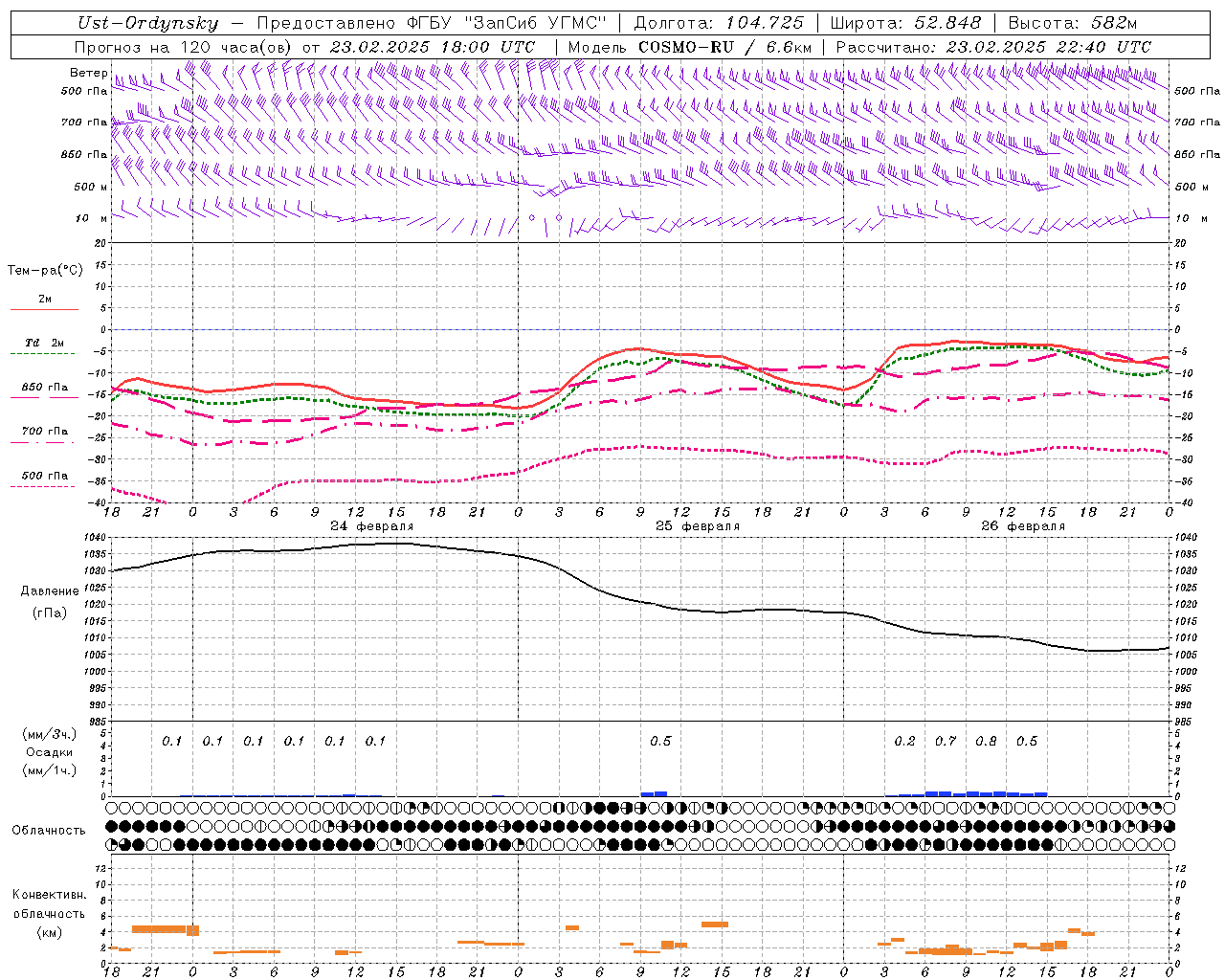The height and width of the screenshot is (980, 1225).
Task: Click the '10 м' wind level label on left
Action: pos(92,218)
